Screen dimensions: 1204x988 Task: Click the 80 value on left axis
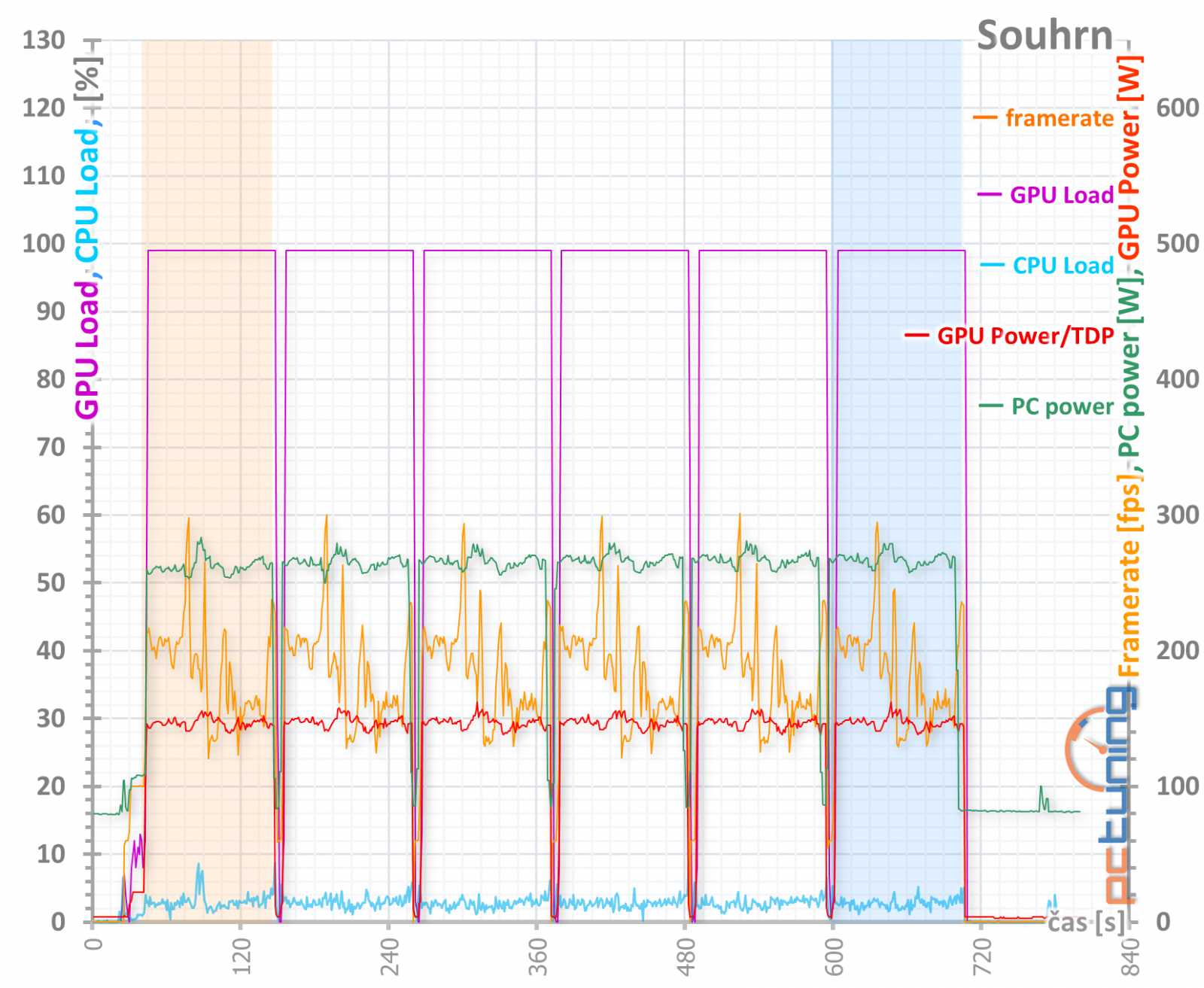51,379
